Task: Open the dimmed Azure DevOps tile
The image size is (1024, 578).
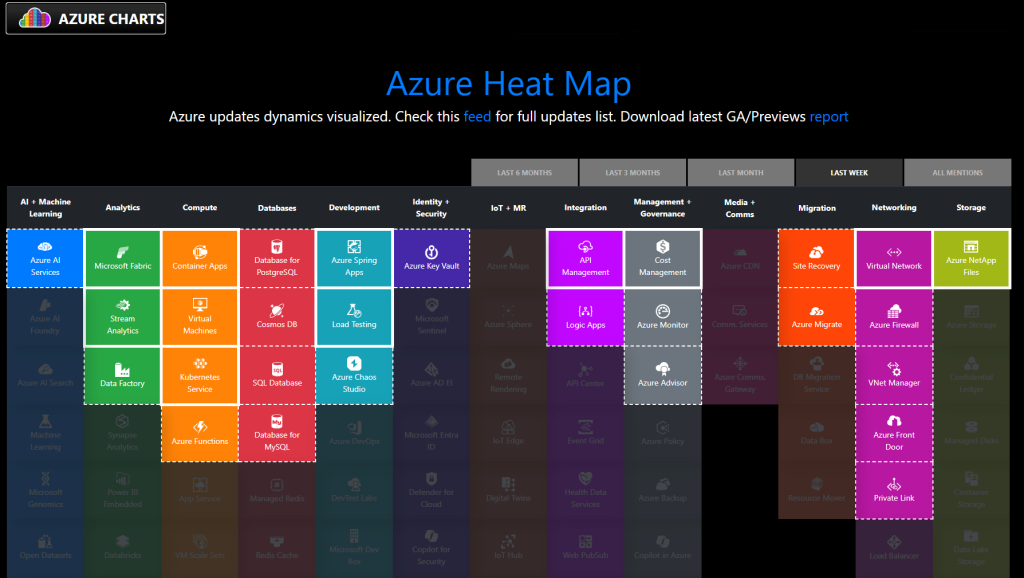Action: click(x=354, y=434)
